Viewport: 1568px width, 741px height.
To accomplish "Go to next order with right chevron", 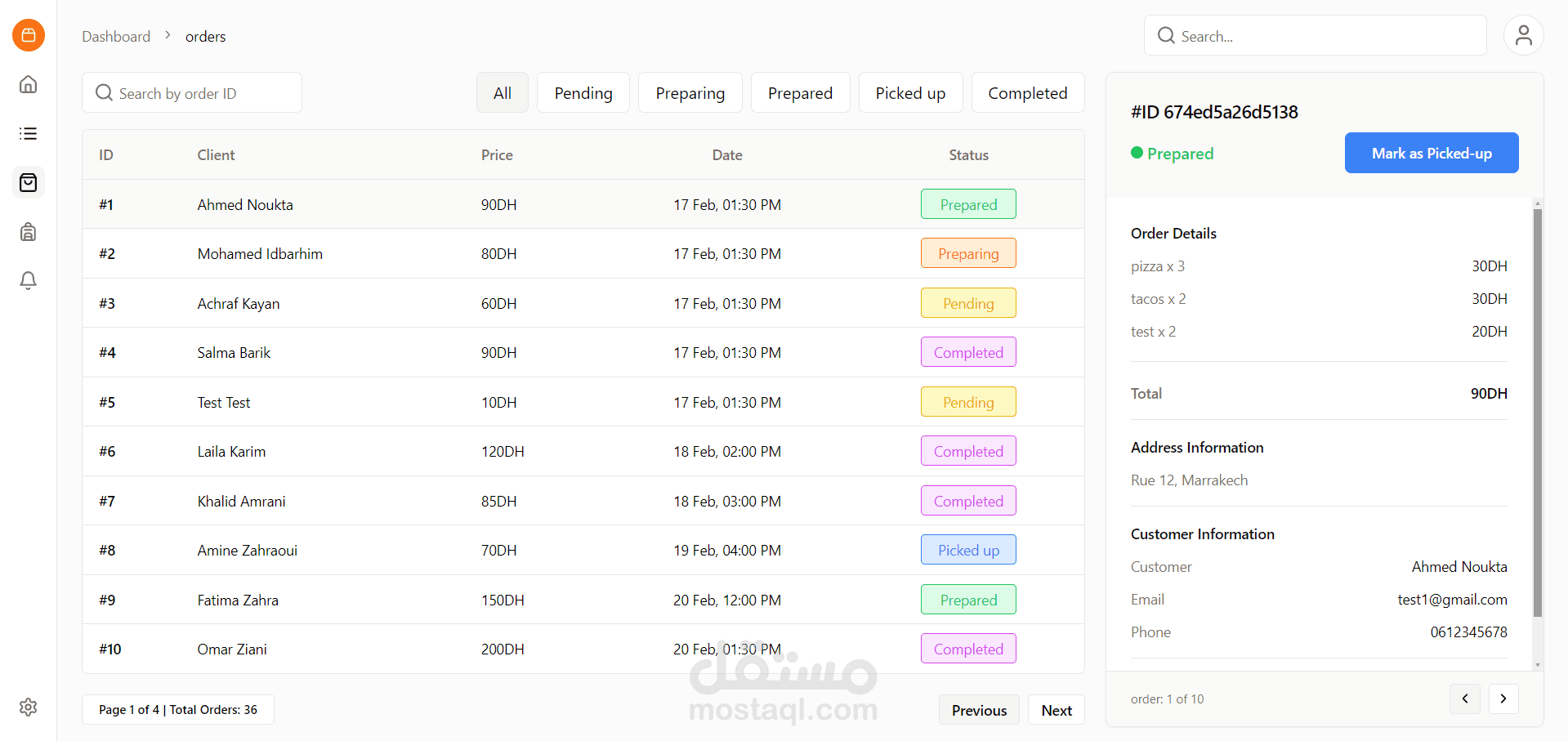I will pyautogui.click(x=1503, y=699).
